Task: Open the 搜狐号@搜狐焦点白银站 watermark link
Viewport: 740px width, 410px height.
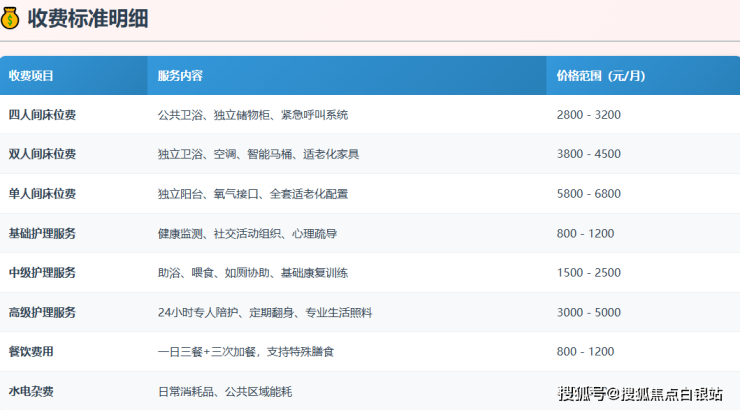Action: click(640, 392)
